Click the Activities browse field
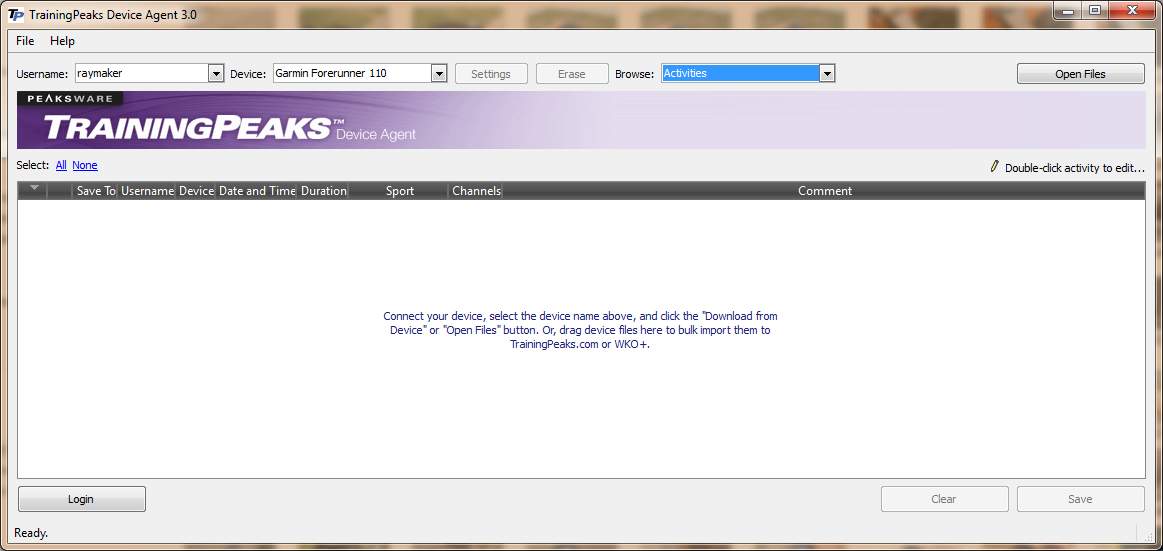The image size is (1163, 551). tap(740, 73)
